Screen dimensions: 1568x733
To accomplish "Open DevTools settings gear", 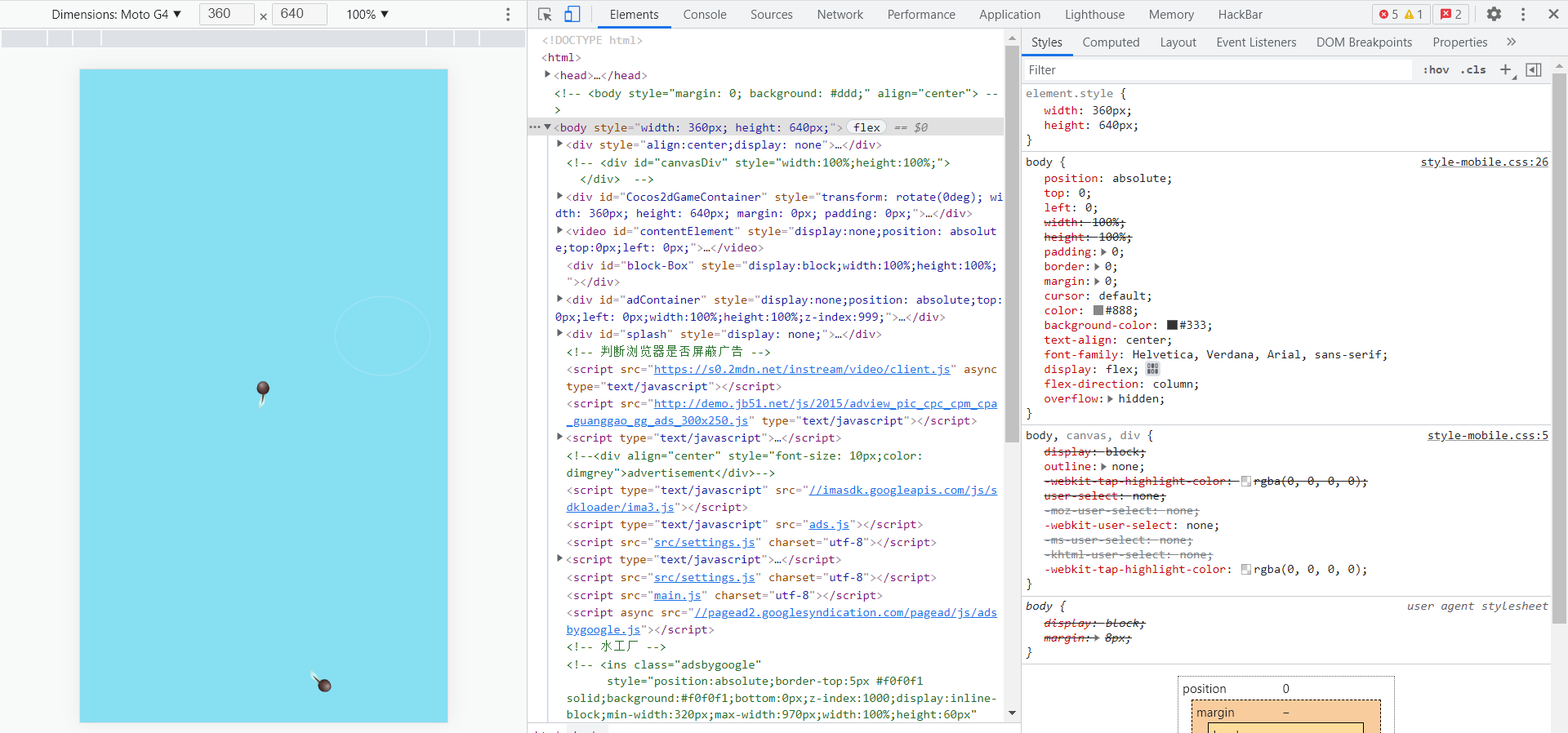I will [1494, 14].
